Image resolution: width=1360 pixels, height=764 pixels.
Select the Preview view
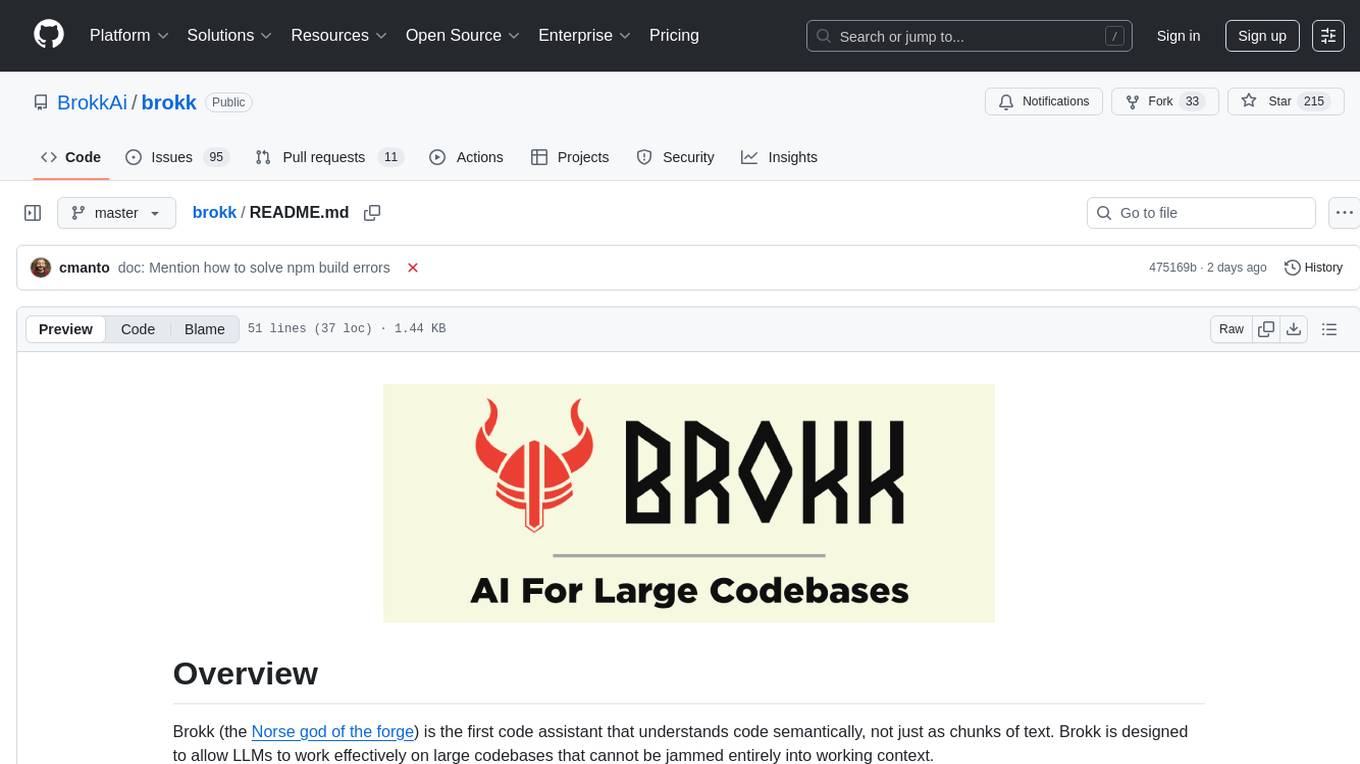[x=66, y=329]
